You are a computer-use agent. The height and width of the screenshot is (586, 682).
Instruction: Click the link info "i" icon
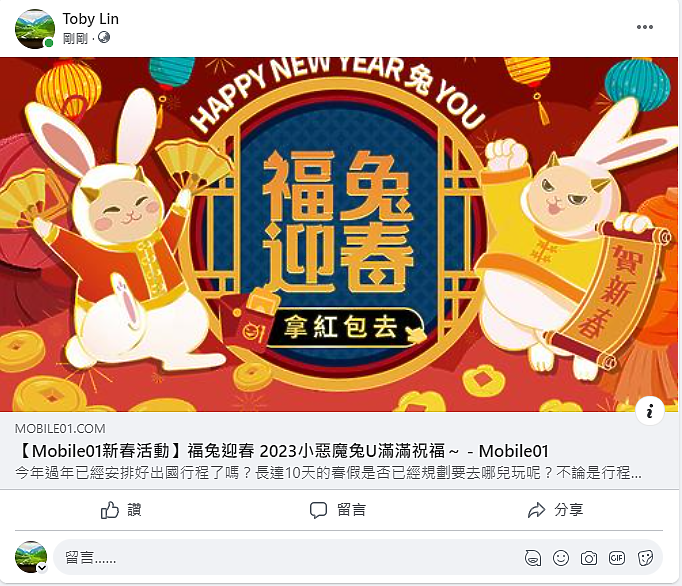point(649,411)
